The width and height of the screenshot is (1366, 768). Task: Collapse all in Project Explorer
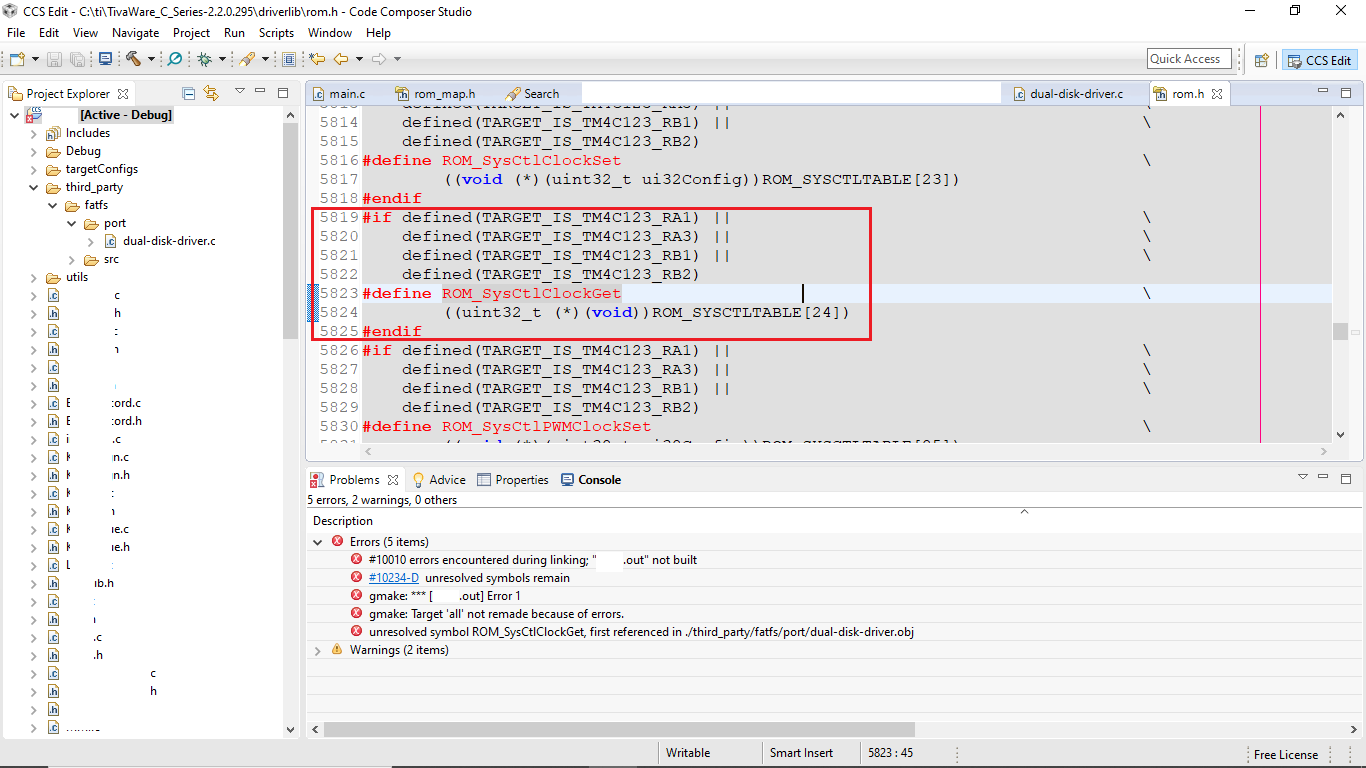(x=189, y=93)
